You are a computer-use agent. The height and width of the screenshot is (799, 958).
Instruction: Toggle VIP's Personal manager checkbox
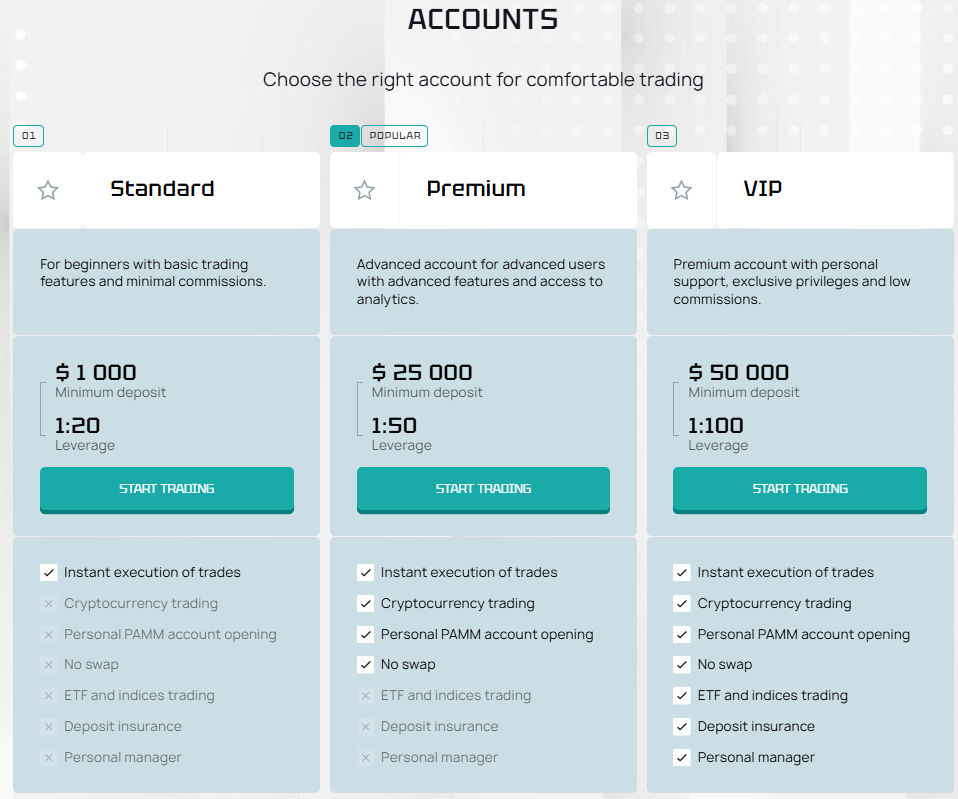(682, 758)
